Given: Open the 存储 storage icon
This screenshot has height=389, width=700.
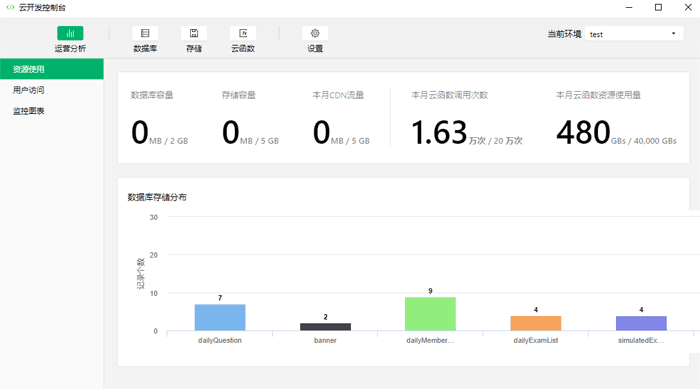Looking at the screenshot, I should click(x=194, y=33).
